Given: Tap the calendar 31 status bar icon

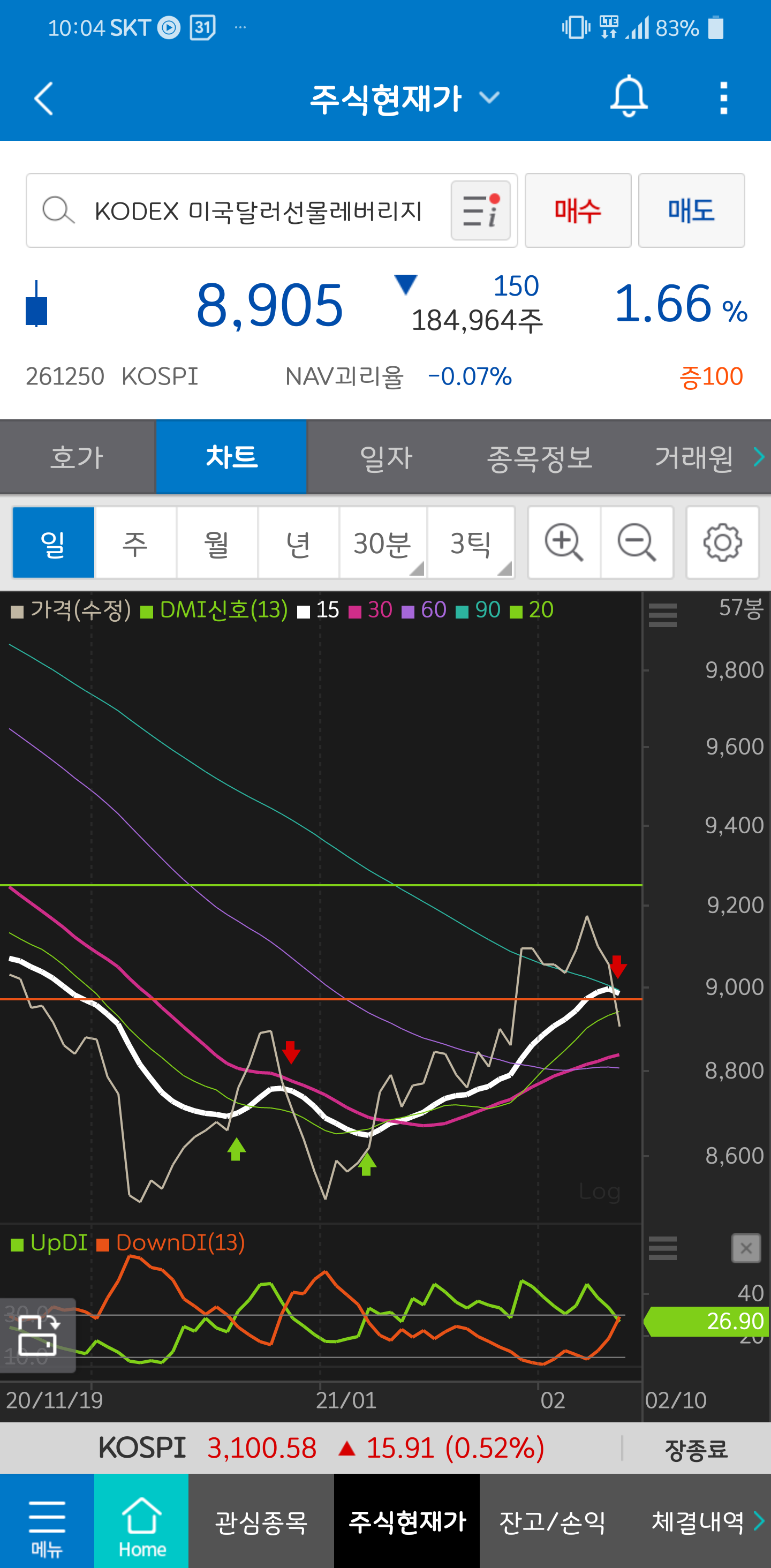Looking at the screenshot, I should pos(202,27).
